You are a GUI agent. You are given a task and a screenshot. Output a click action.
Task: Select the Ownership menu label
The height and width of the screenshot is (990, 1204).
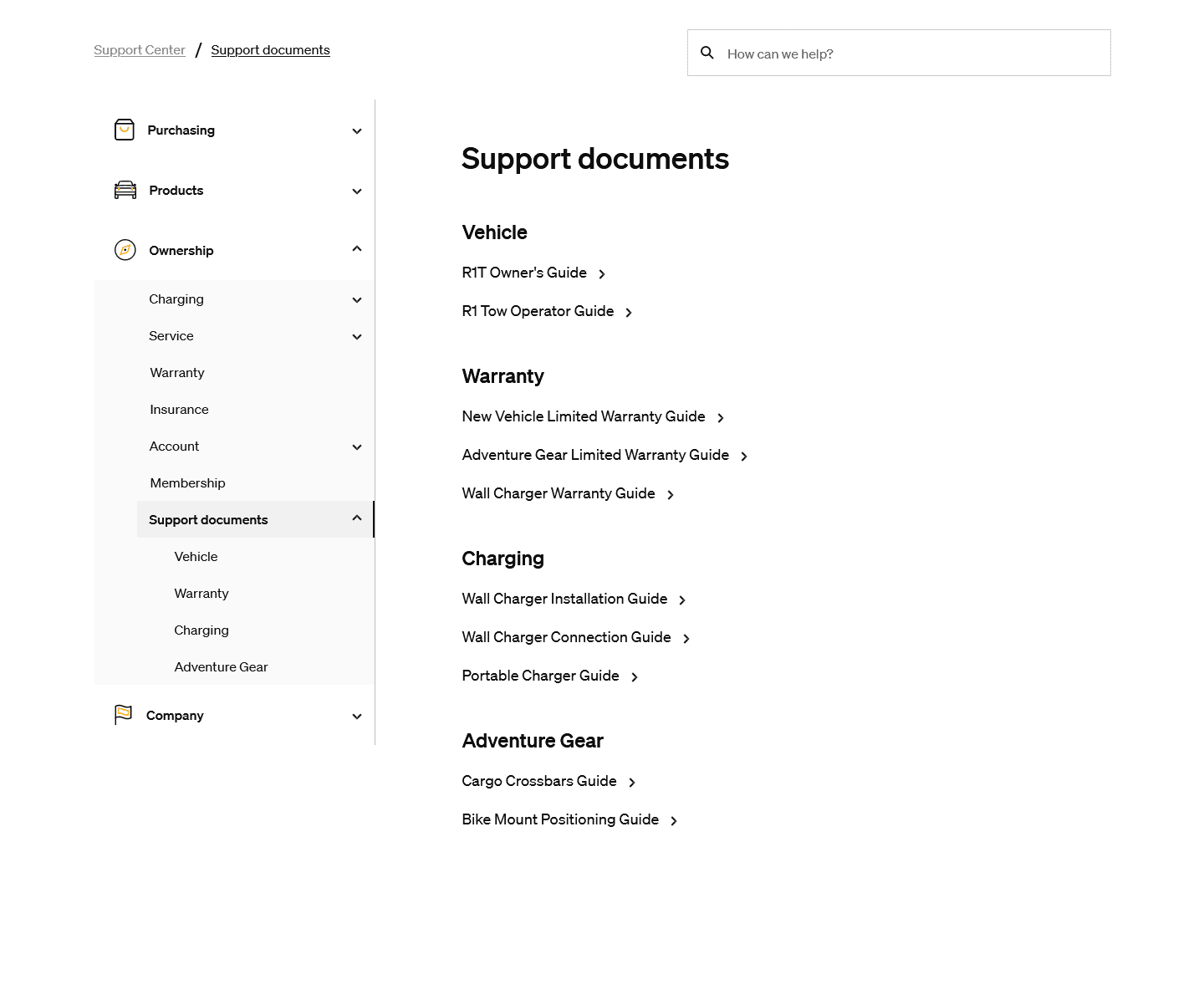[181, 251]
